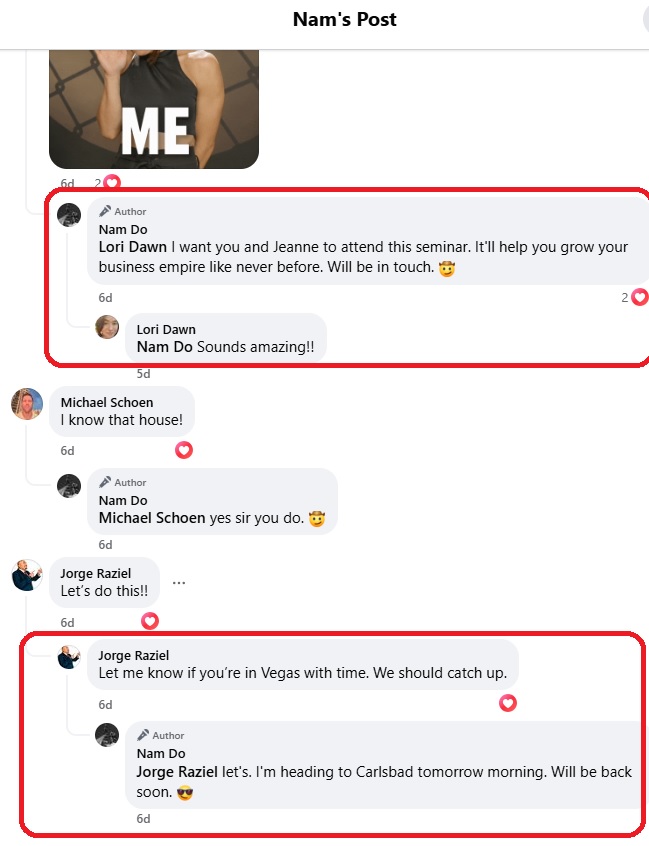Open the Lori Dawn mention in Nam Do's comment
Screen dimensions: 649x846
pos(133,247)
